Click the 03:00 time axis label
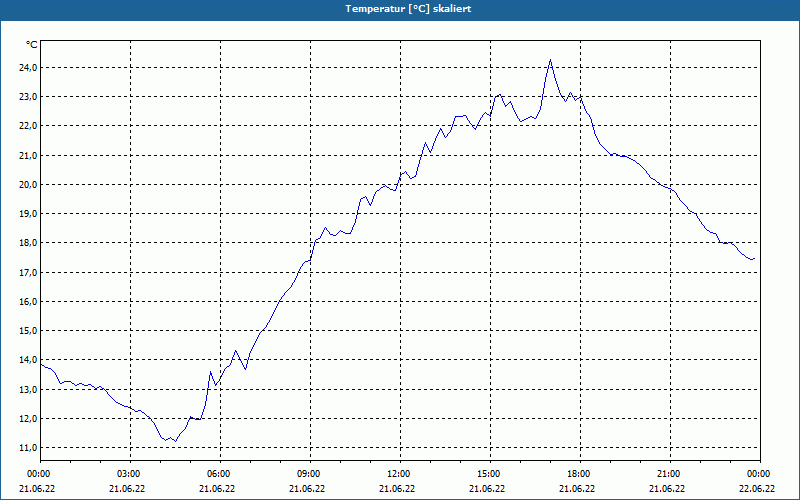Image resolution: width=800 pixels, height=500 pixels. point(128,474)
